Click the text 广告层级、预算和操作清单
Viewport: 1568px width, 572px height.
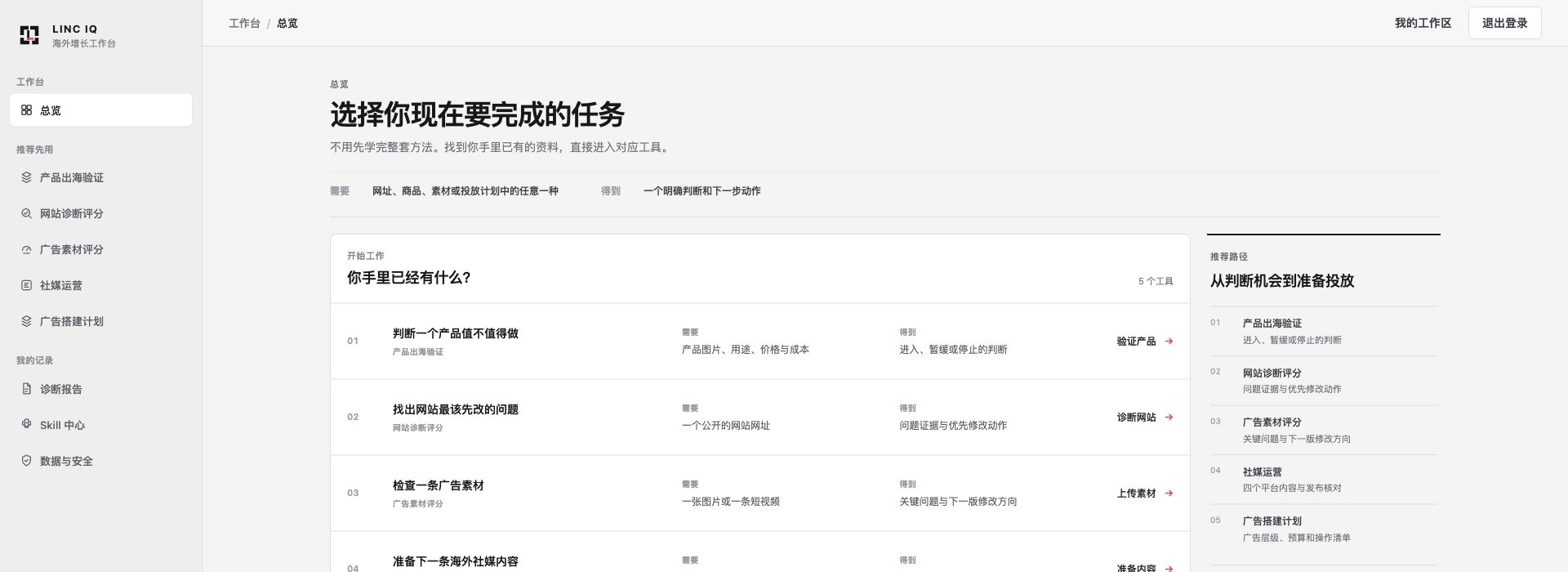coord(1296,538)
